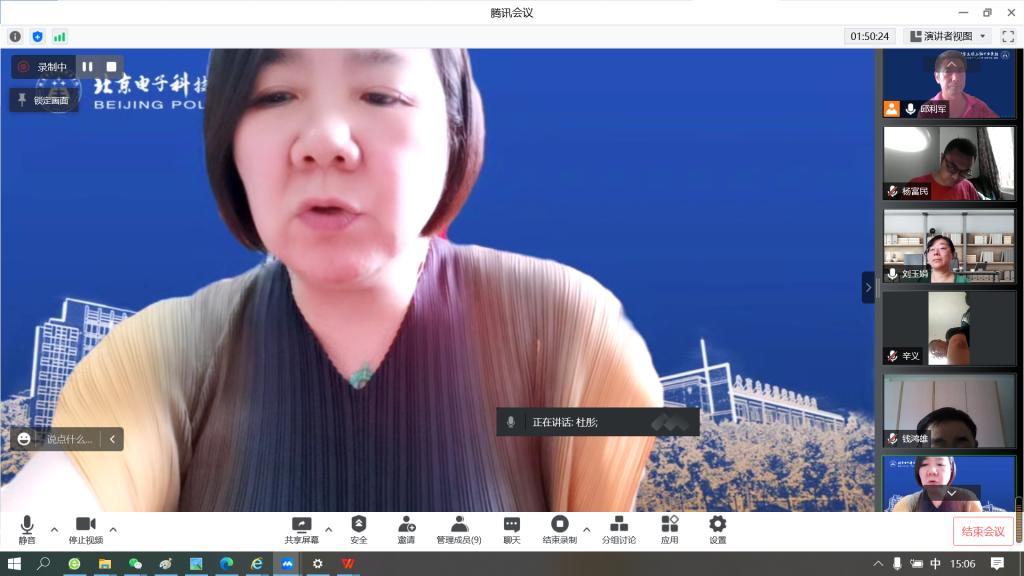Click the meeting info icon at top-left
Screen dimensions: 1024x576
[x=15, y=36]
